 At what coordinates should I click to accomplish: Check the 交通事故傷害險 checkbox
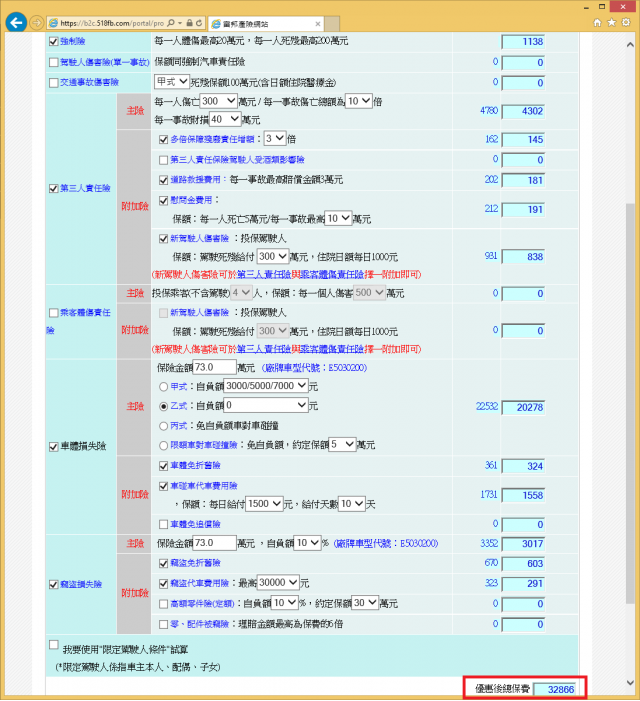point(54,83)
